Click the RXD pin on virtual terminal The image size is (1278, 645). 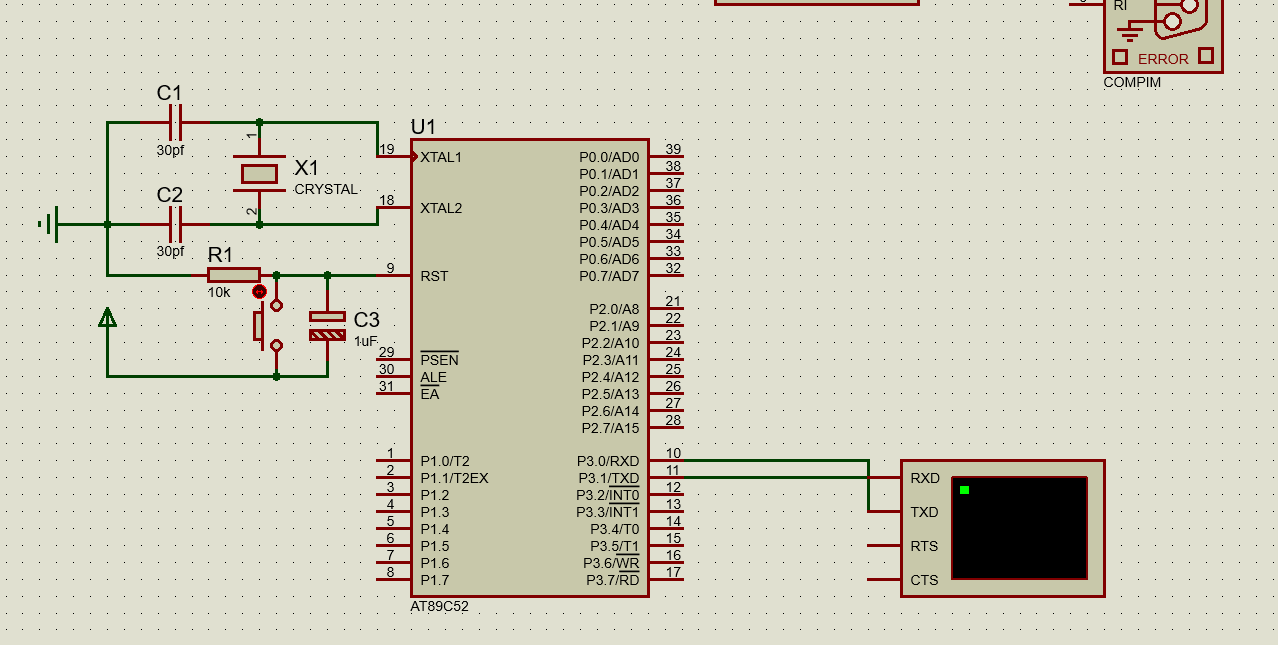[925, 478]
